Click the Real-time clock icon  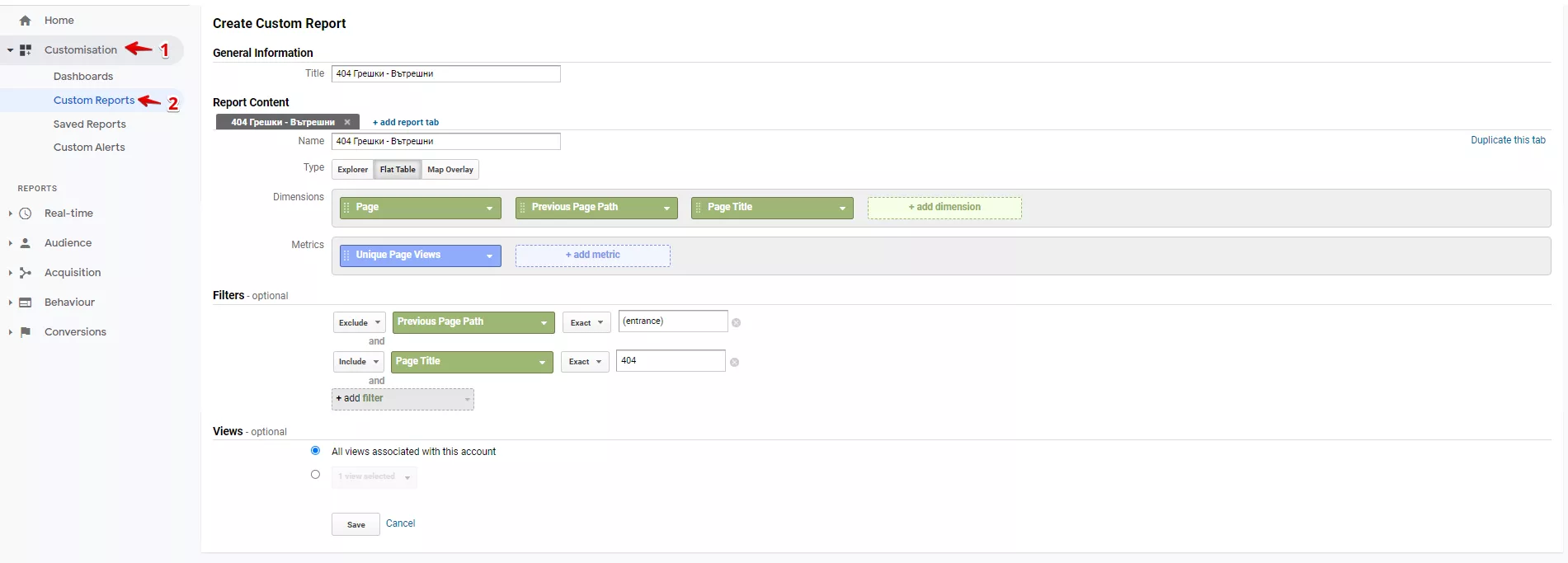point(26,213)
